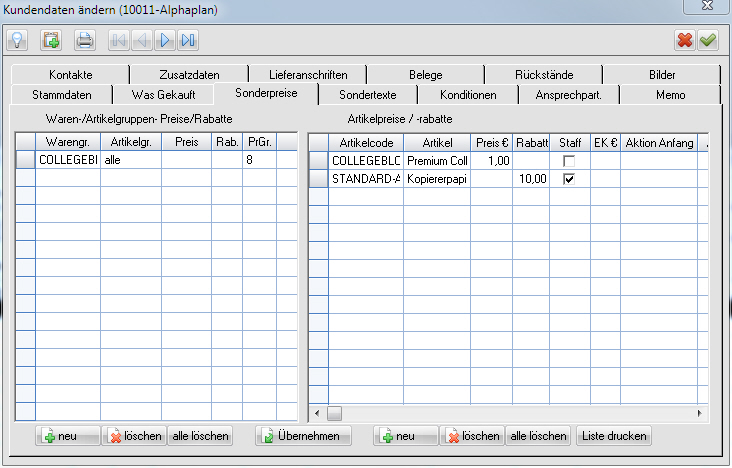The height and width of the screenshot is (468, 732).
Task: Click the Warengr. column header
Action: pos(68,142)
